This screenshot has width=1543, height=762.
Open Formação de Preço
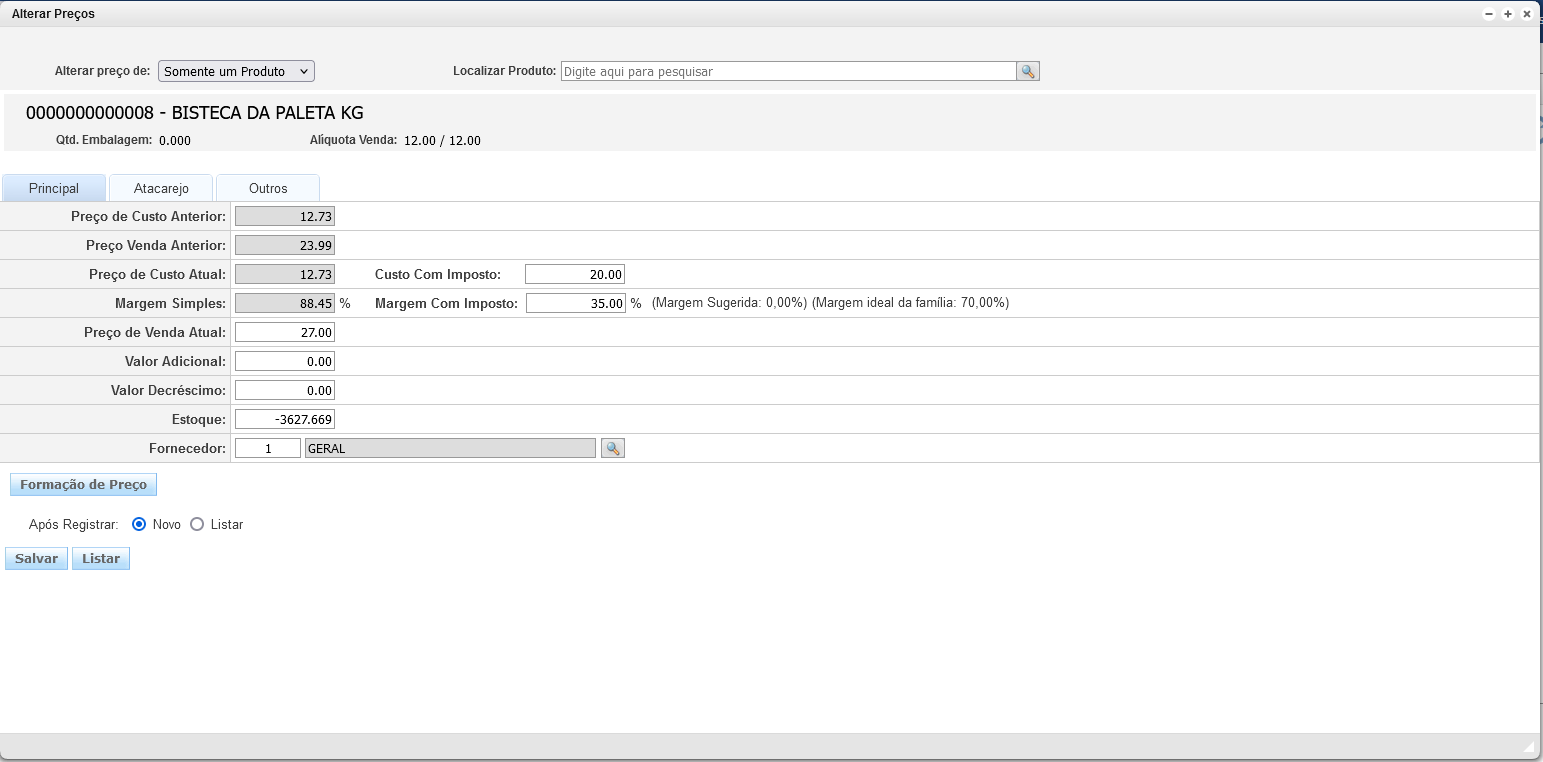[x=83, y=485]
